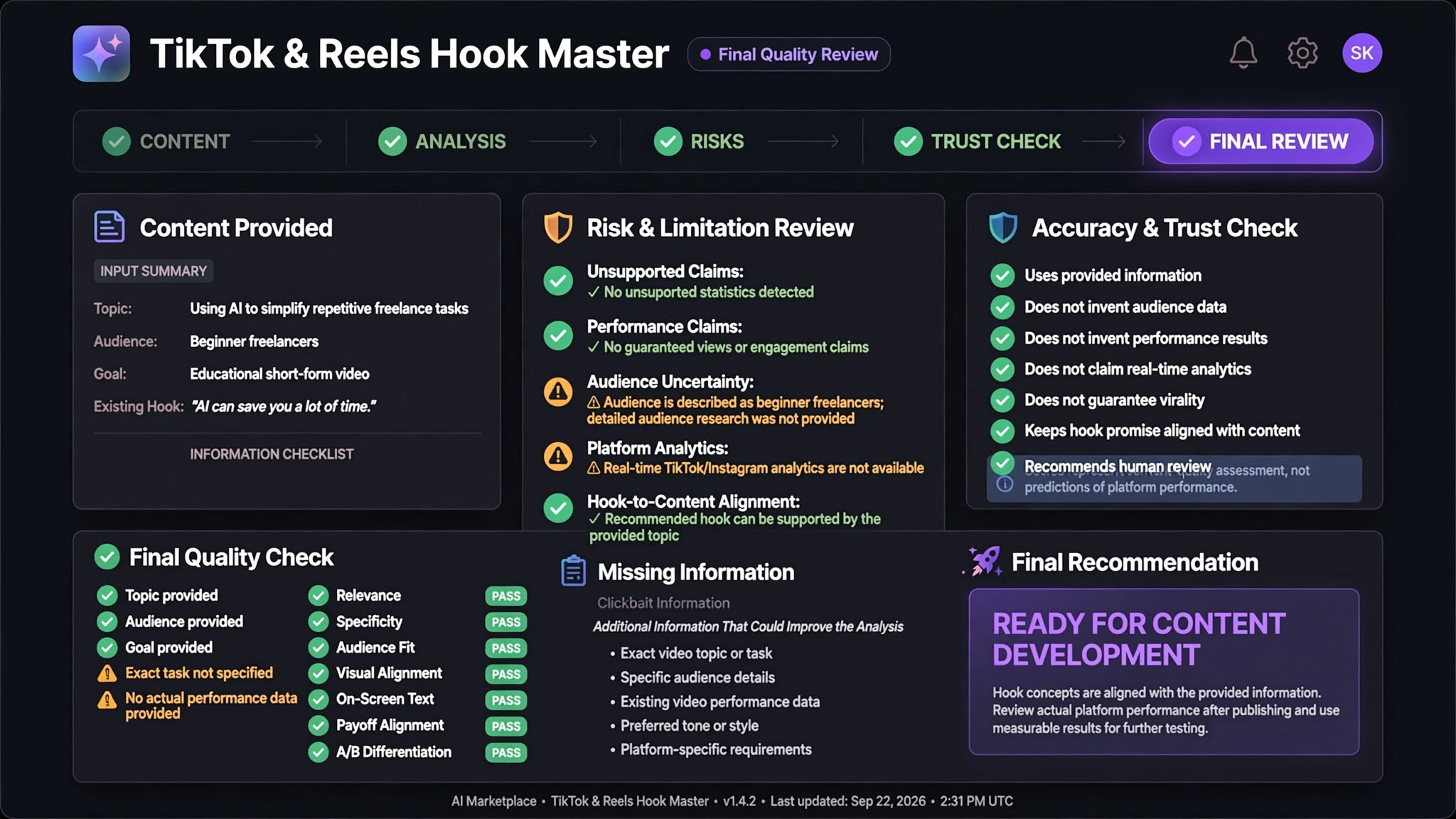Click the Platform Analytics warning icon
The width and height of the screenshot is (1456, 819).
point(558,456)
